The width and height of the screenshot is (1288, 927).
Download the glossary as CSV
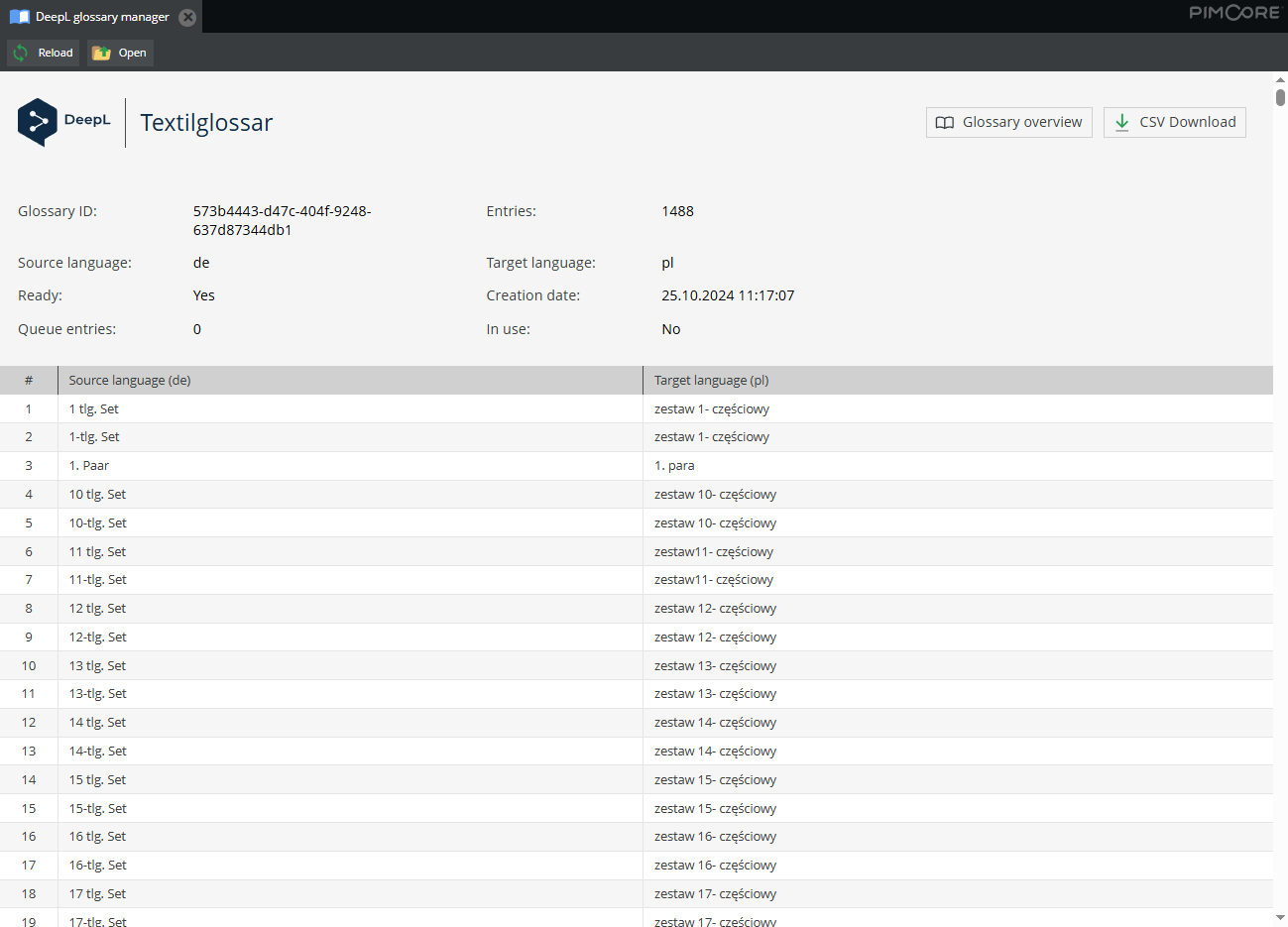point(1174,122)
